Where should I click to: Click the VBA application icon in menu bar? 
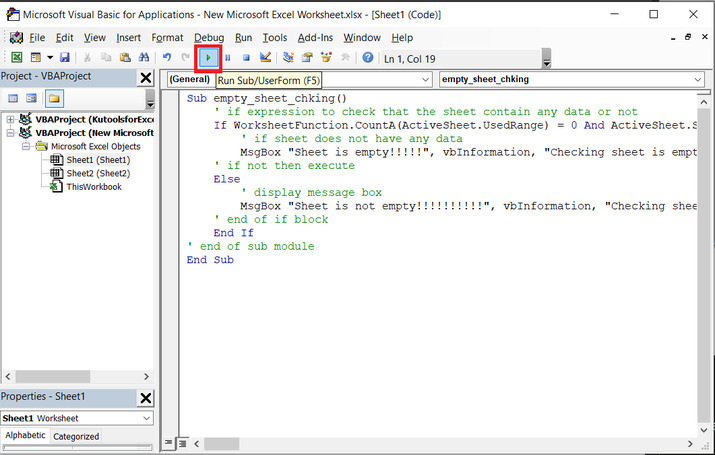(16, 37)
